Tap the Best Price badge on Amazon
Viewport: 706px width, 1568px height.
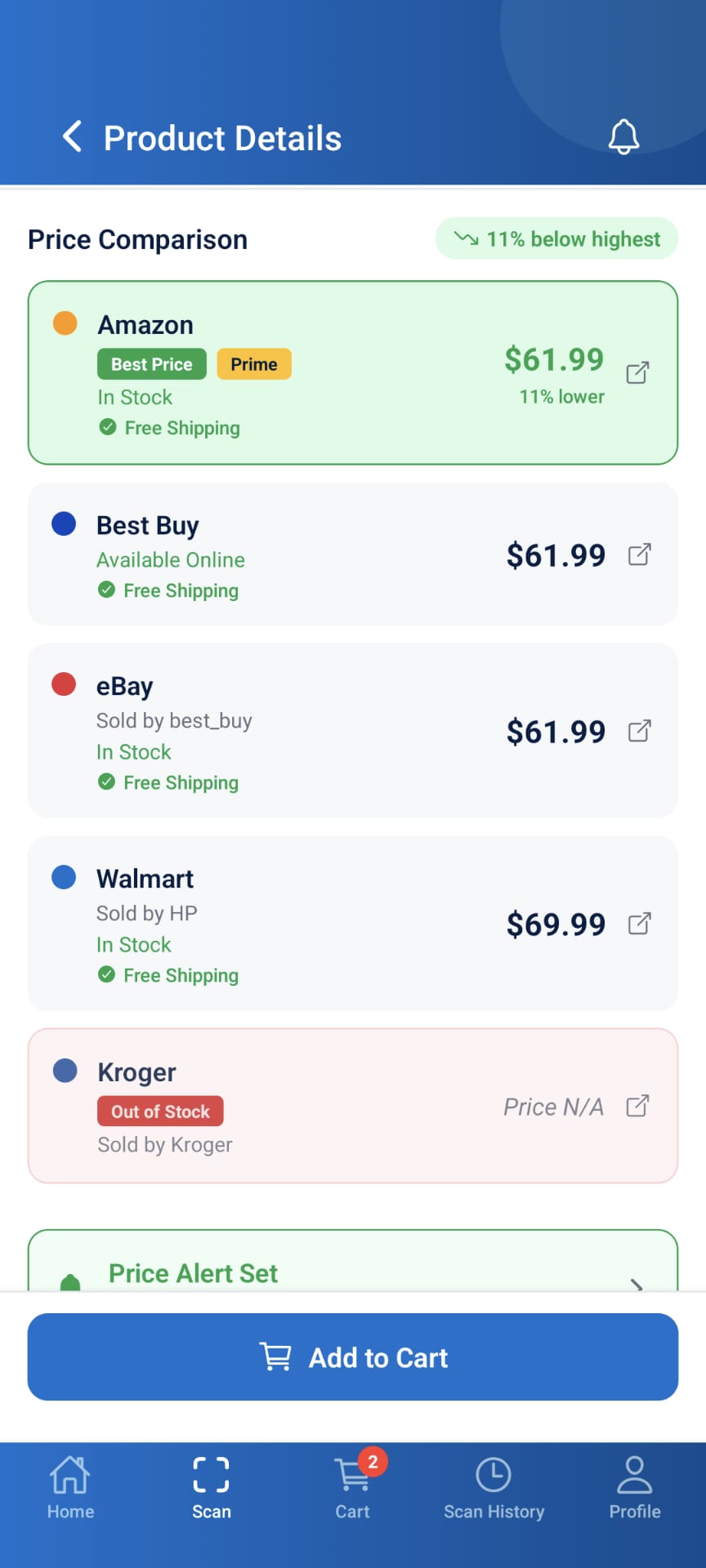tap(152, 364)
